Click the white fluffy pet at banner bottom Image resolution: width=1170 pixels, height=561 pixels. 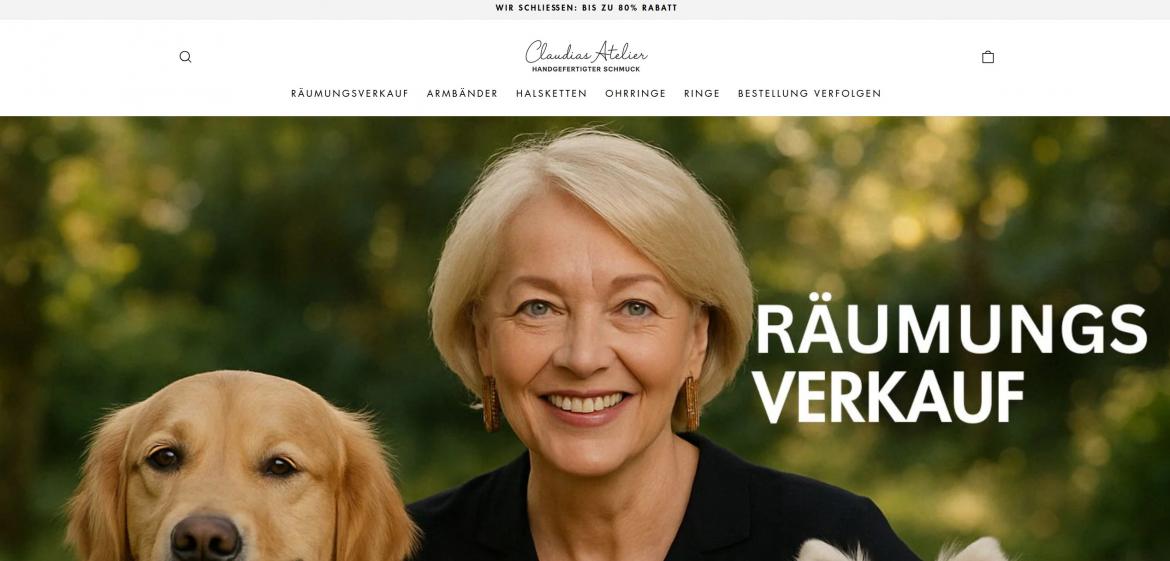tap(903, 550)
